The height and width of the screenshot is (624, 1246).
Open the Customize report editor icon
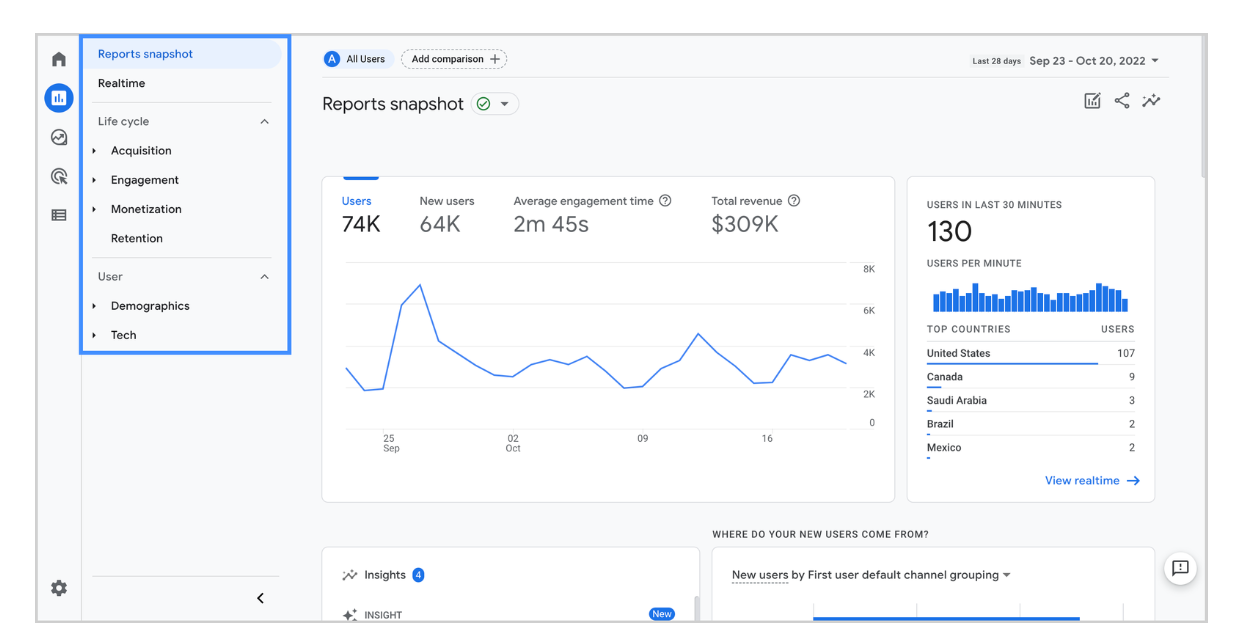[1092, 100]
